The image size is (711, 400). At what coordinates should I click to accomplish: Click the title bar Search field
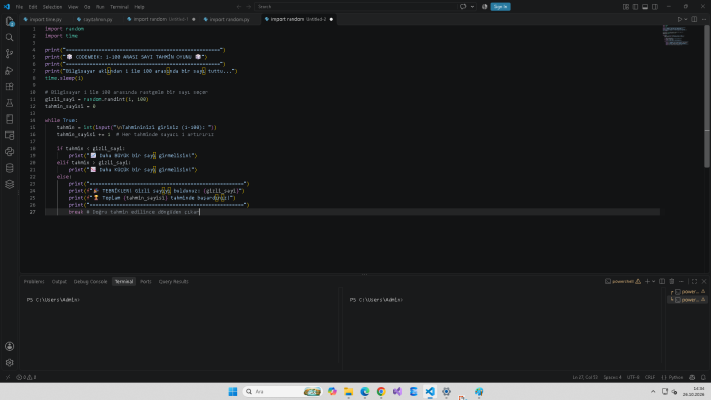pyautogui.click(x=356, y=7)
